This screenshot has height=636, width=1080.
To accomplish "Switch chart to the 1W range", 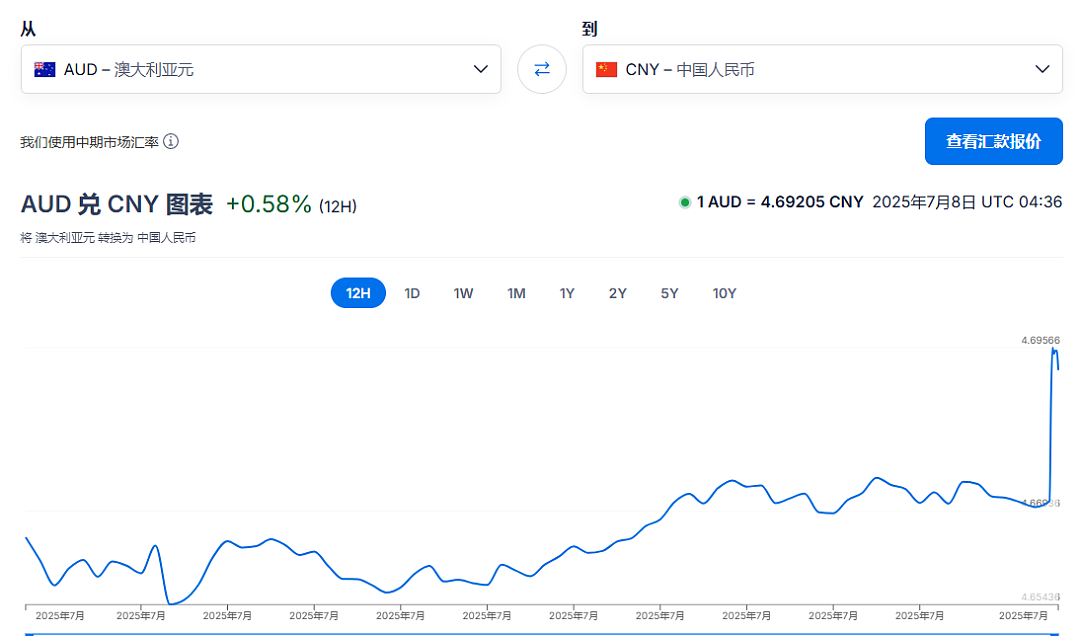I will pyautogui.click(x=464, y=293).
